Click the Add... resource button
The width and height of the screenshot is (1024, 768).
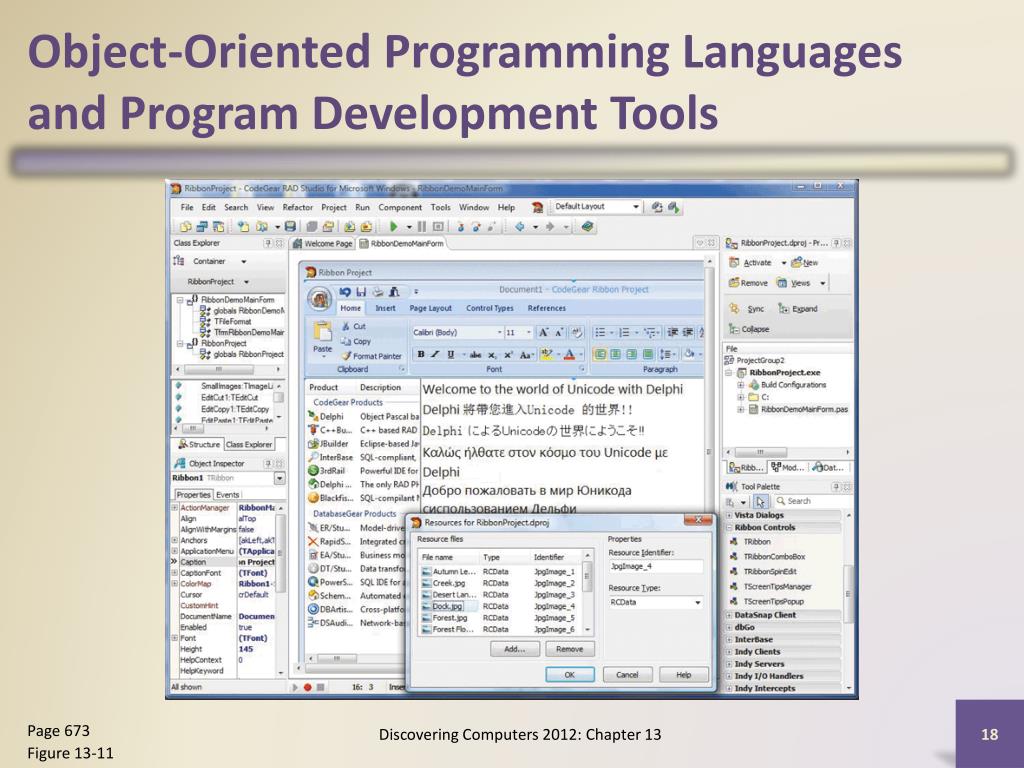tap(515, 649)
